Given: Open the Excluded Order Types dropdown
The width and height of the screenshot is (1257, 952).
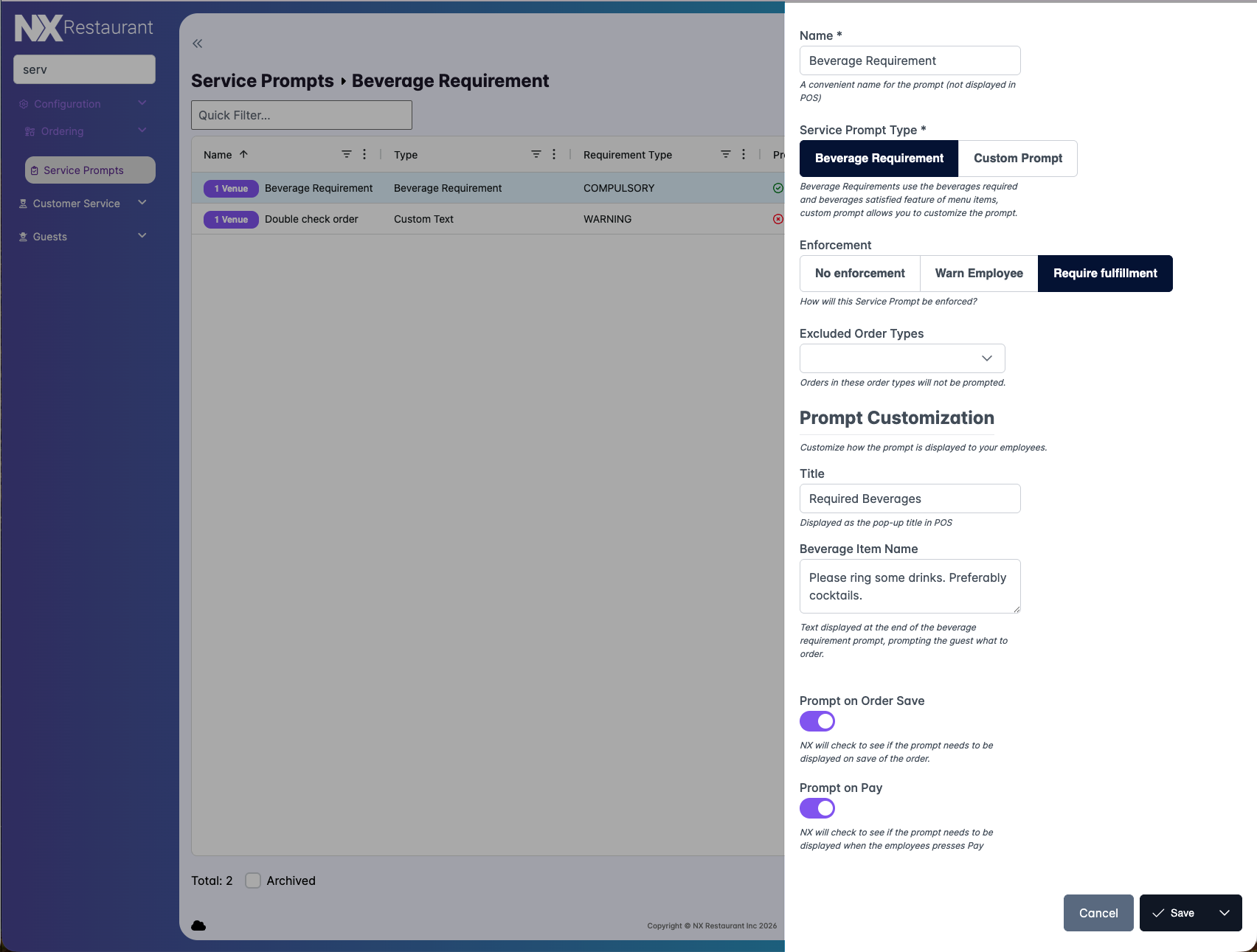Looking at the screenshot, I should pyautogui.click(x=901, y=358).
